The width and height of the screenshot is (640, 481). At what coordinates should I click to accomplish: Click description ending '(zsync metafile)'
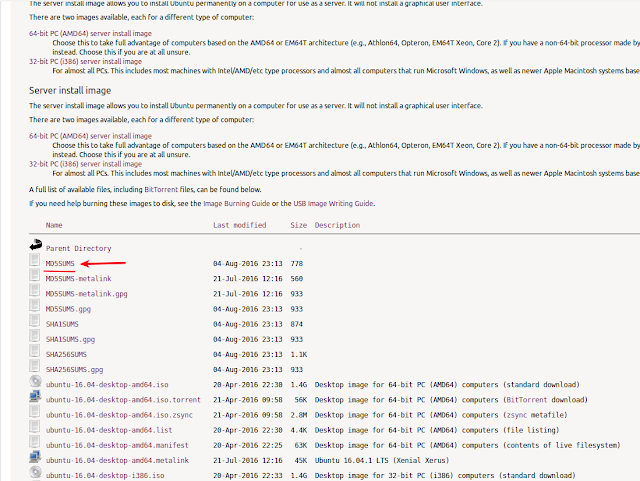[x=441, y=414]
